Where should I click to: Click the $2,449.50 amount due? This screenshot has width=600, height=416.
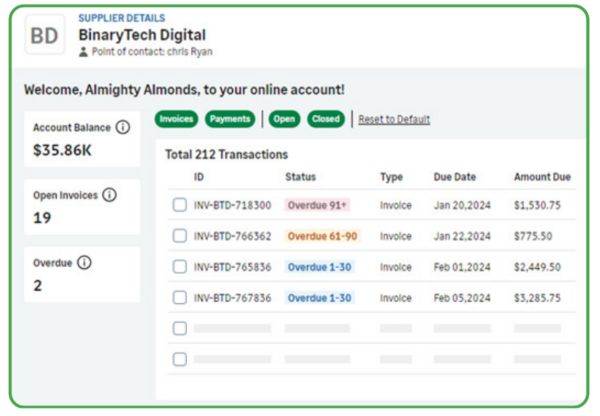click(x=537, y=267)
